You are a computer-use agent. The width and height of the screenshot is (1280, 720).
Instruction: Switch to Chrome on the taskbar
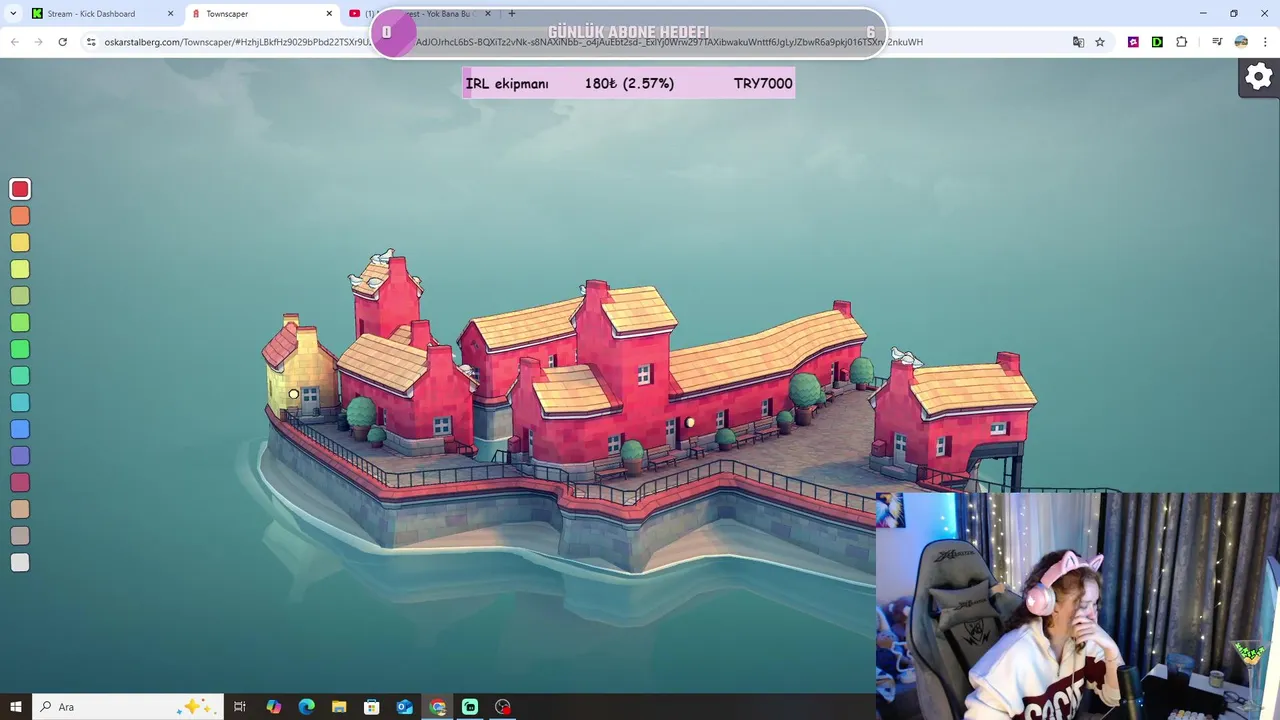click(437, 707)
